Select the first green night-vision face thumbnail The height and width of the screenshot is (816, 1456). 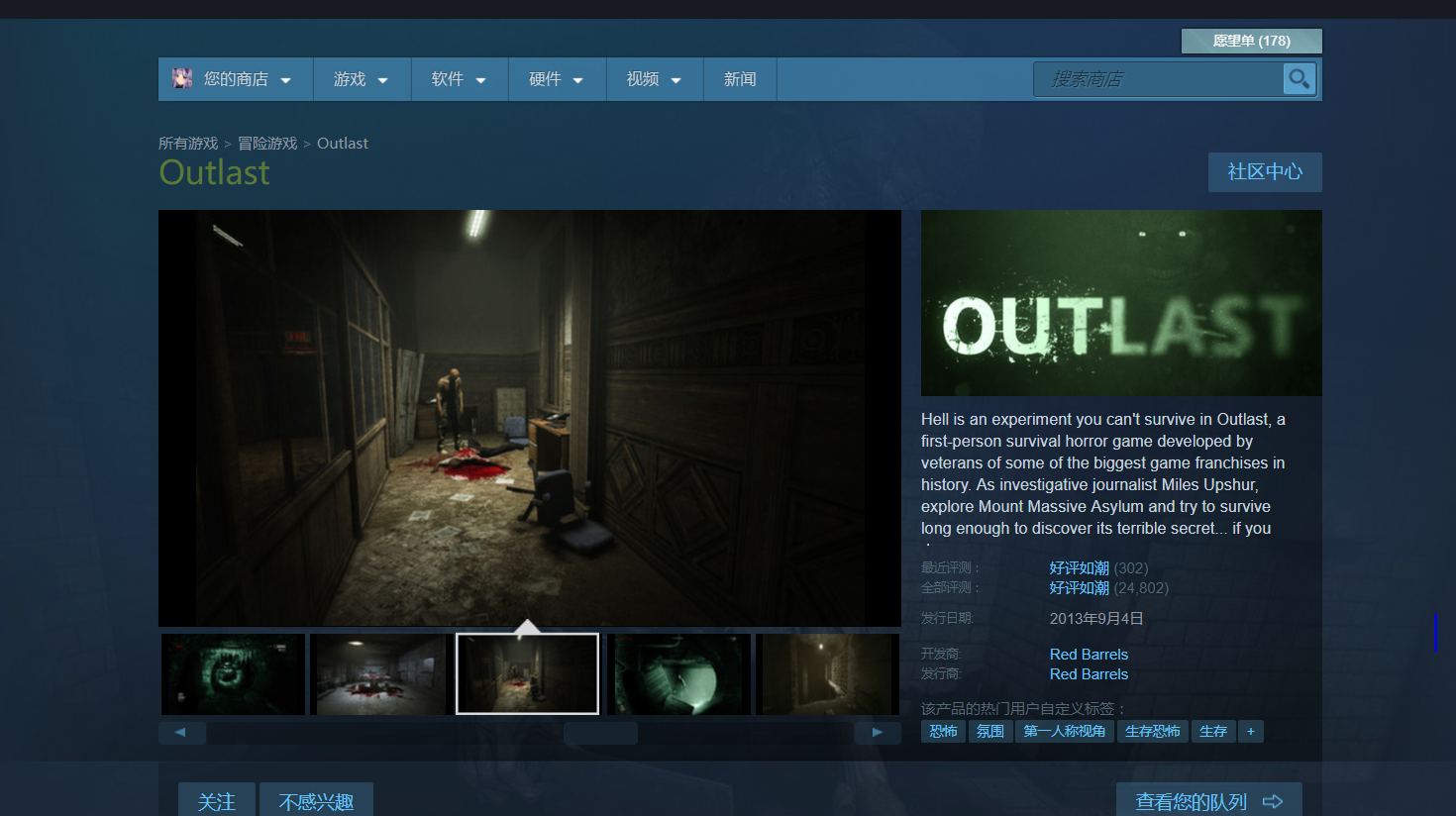234,674
